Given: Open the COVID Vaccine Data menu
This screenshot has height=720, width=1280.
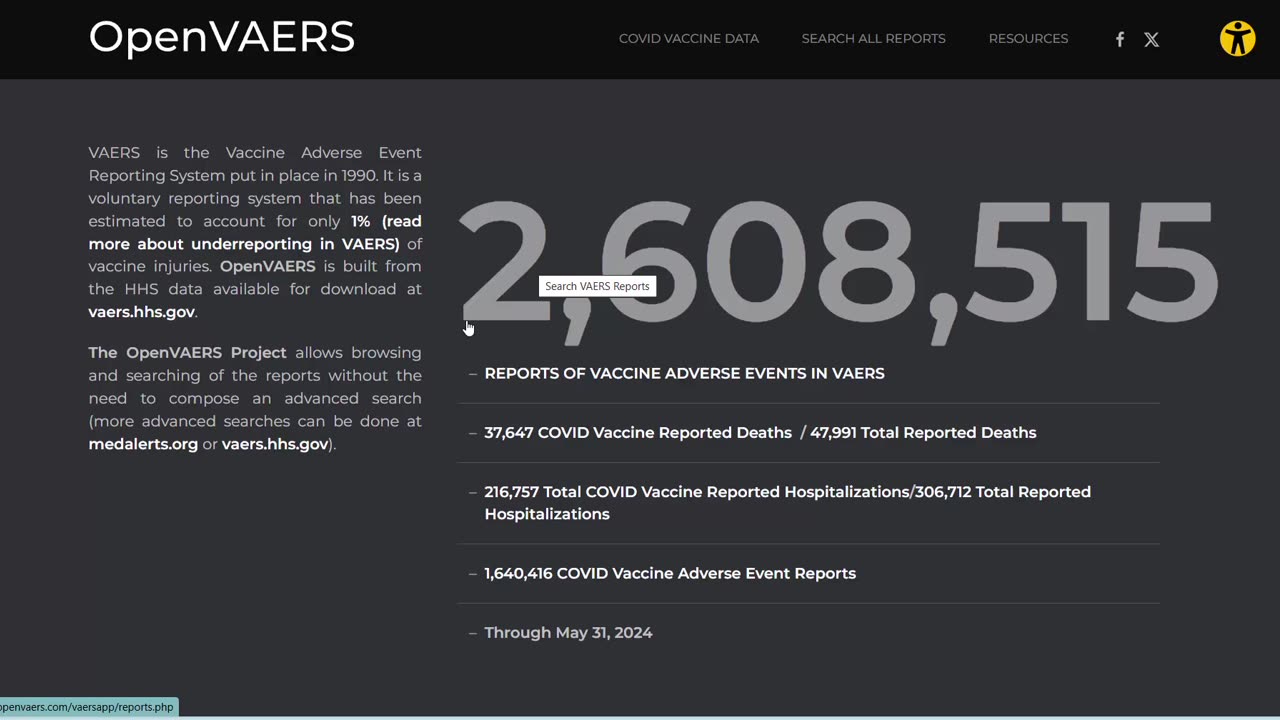Looking at the screenshot, I should click(689, 39).
